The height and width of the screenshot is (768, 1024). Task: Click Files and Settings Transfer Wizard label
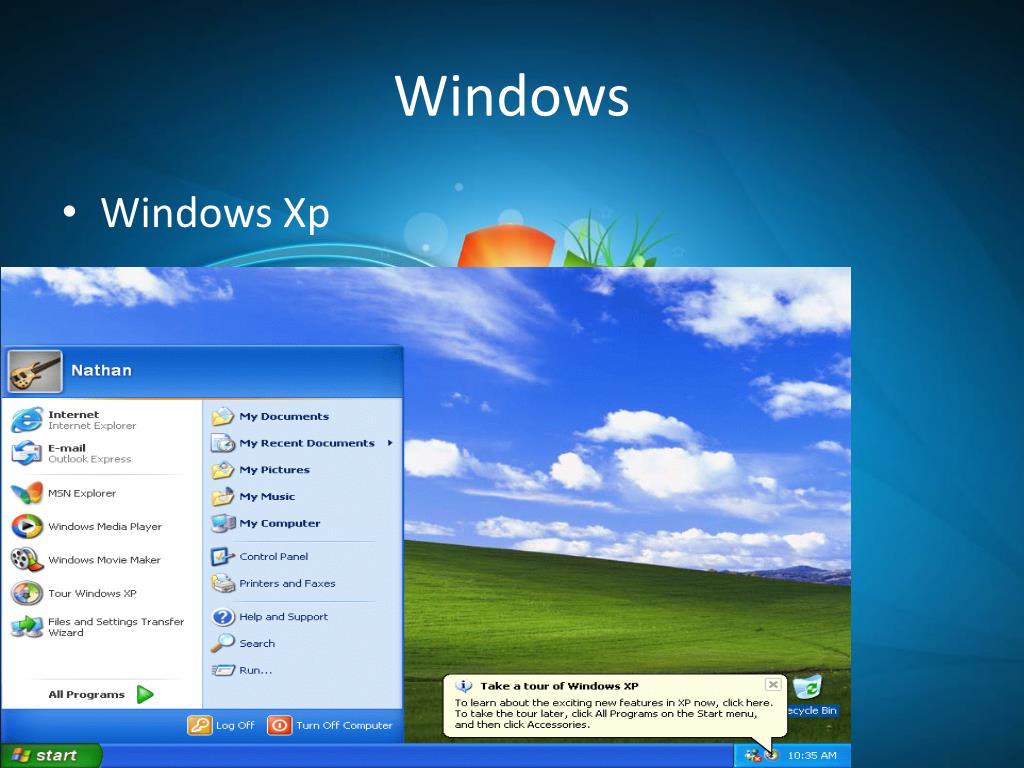pos(116,627)
